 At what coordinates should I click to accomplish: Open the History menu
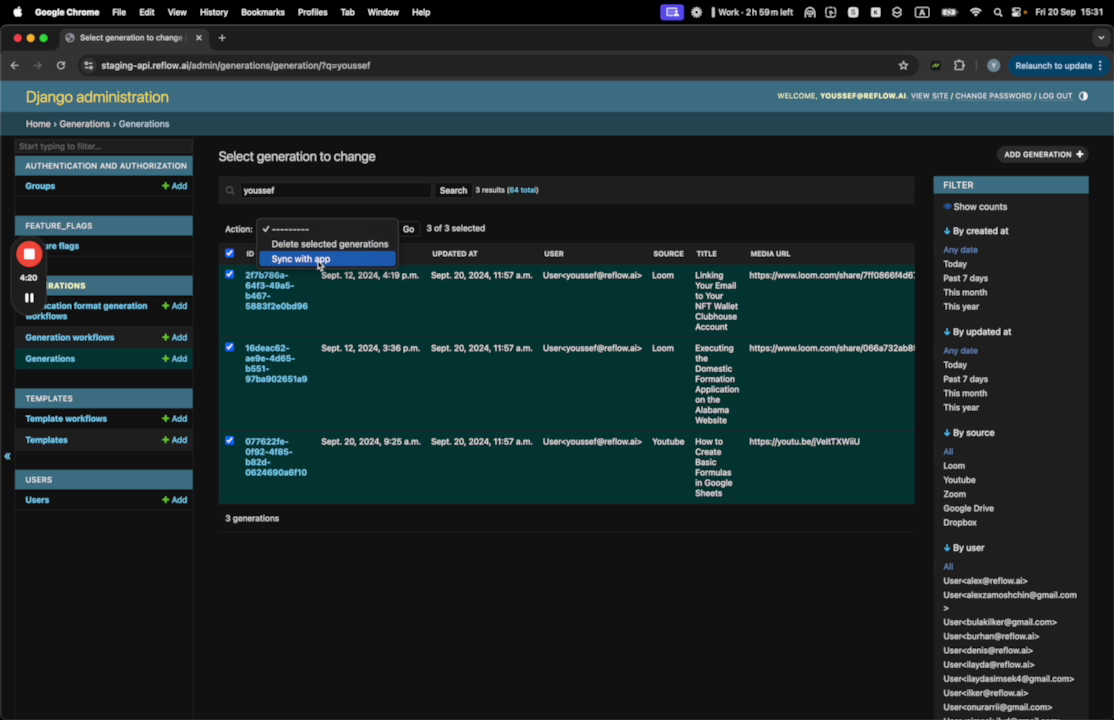coord(213,12)
